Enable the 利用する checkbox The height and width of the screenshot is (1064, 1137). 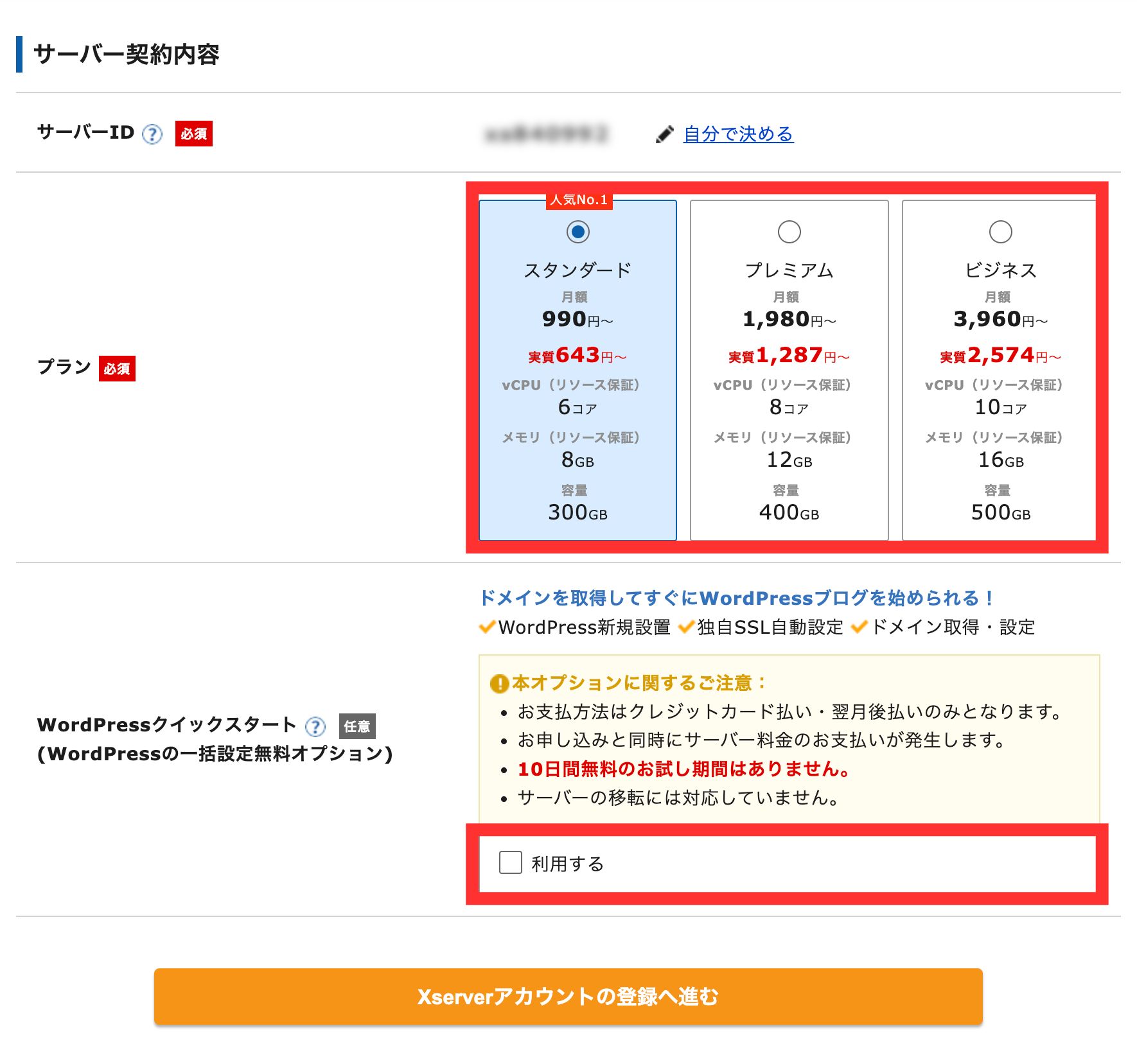pos(511,862)
